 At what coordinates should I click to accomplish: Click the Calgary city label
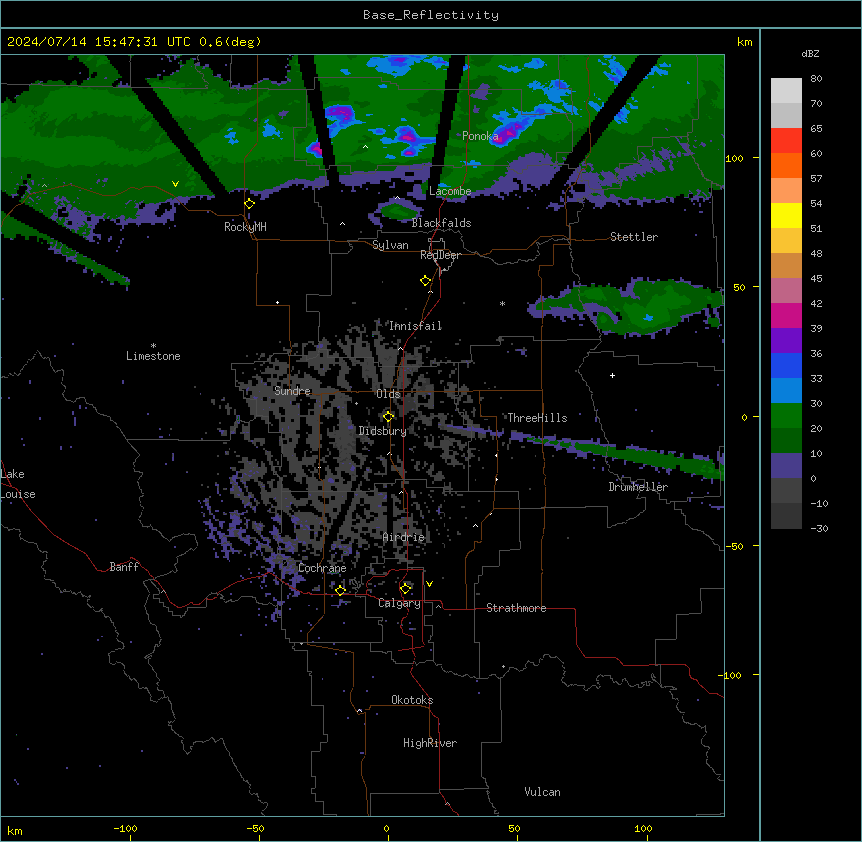coord(399,603)
